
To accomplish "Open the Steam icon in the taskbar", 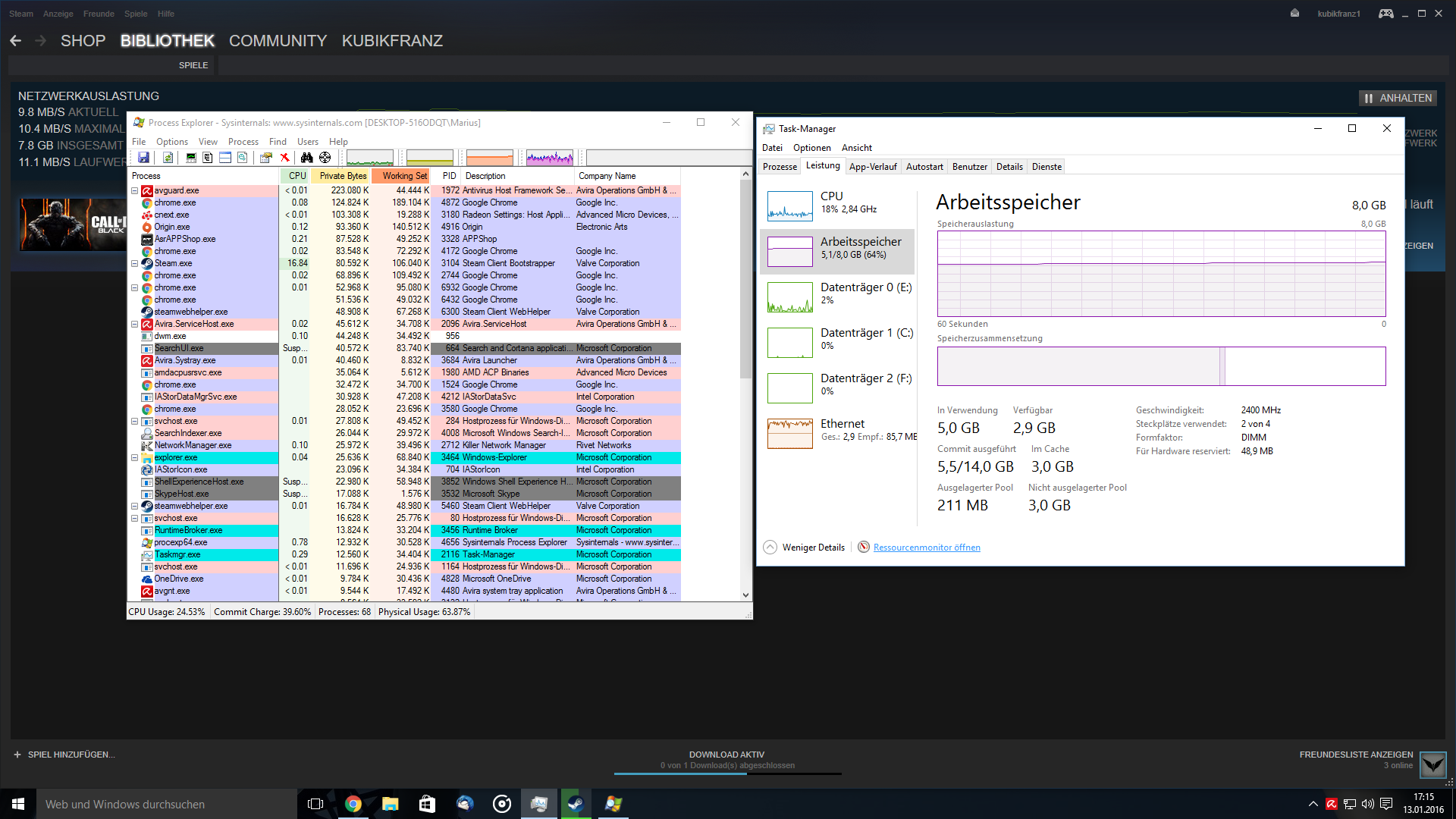I will (576, 804).
